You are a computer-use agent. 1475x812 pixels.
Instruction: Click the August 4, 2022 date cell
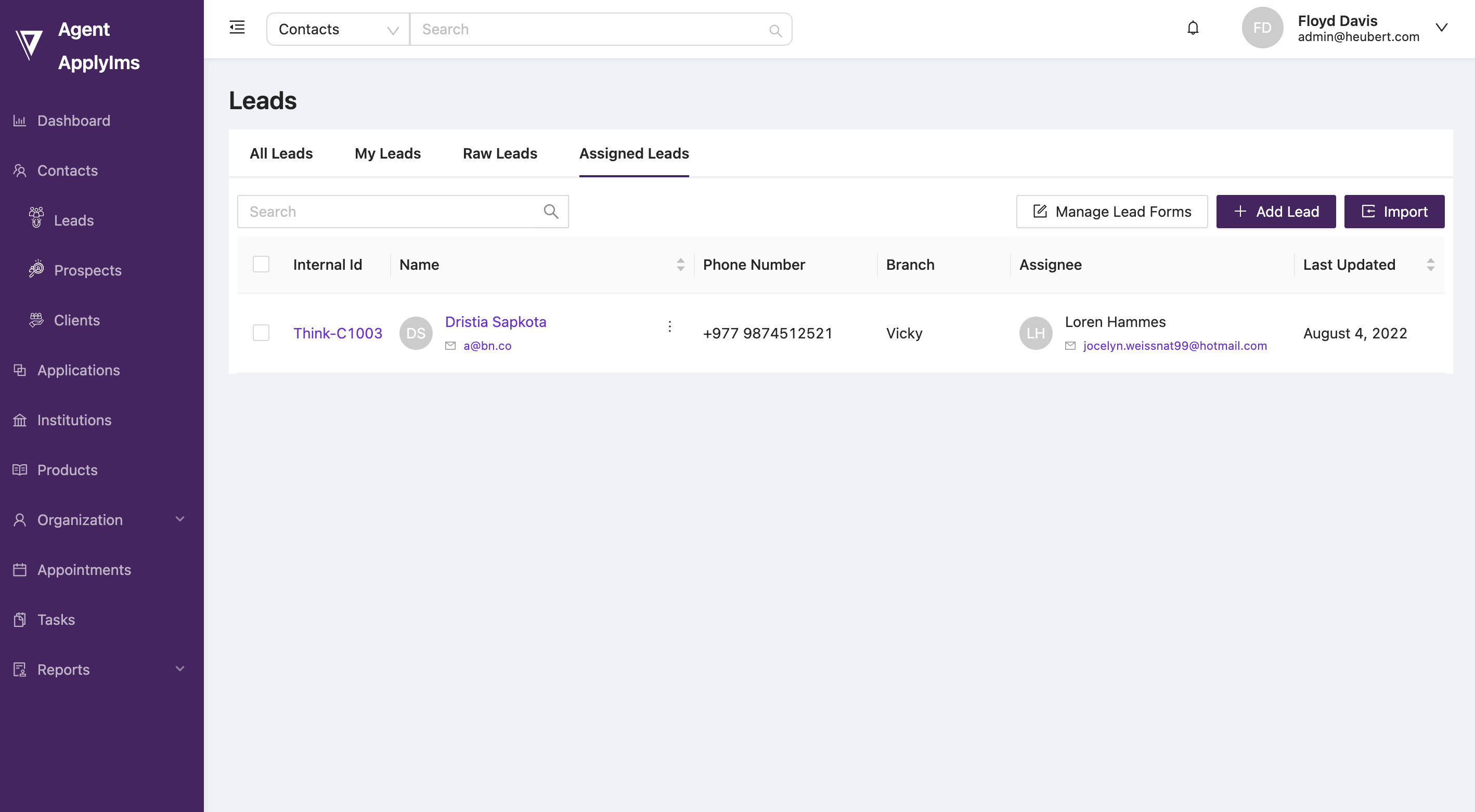tap(1355, 333)
